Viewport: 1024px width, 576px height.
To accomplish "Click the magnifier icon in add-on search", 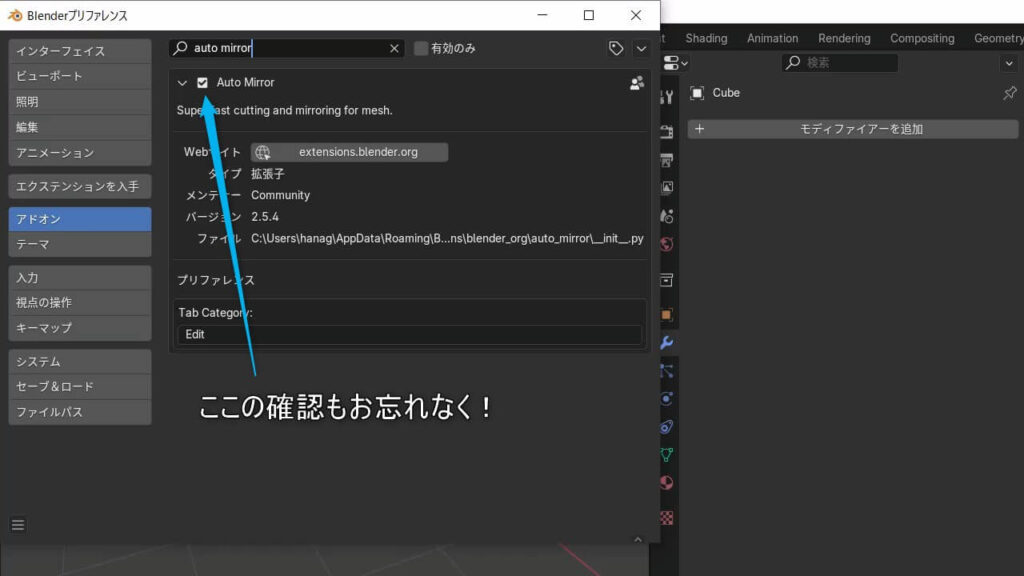I will [x=180, y=48].
